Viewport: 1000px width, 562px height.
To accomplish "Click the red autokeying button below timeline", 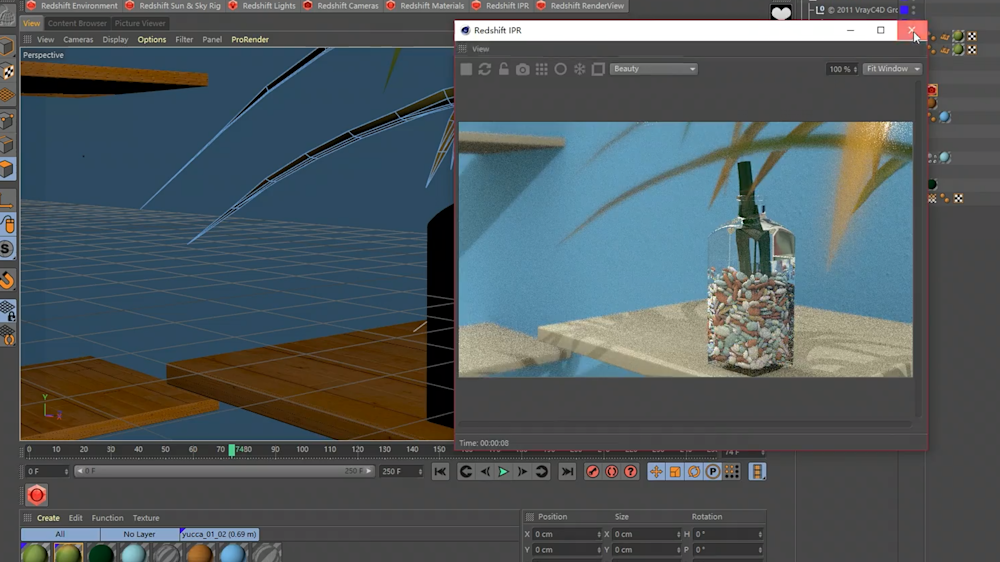I will point(37,495).
